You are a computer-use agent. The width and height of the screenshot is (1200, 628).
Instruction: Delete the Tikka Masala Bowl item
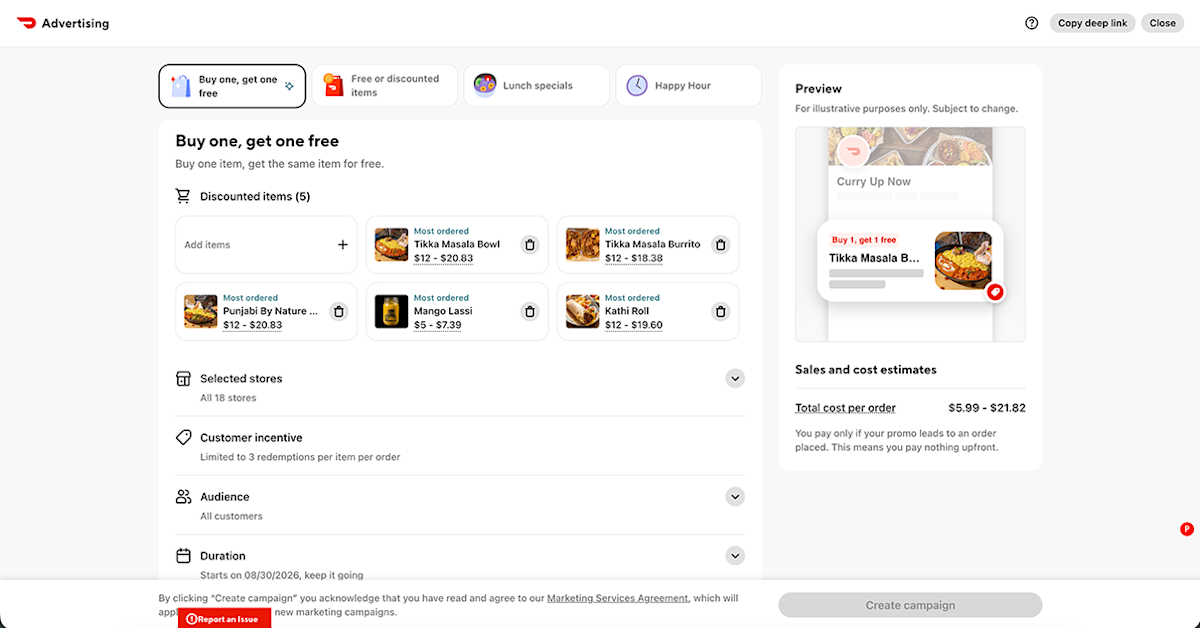click(x=530, y=245)
